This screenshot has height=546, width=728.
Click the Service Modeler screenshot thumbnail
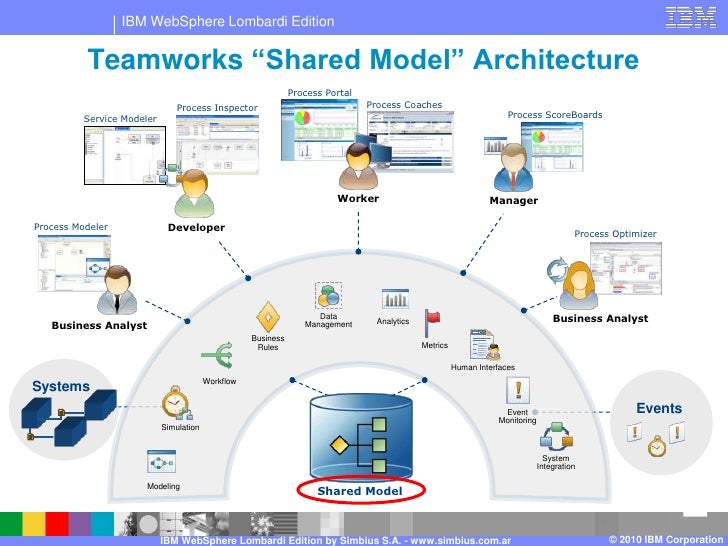point(125,155)
